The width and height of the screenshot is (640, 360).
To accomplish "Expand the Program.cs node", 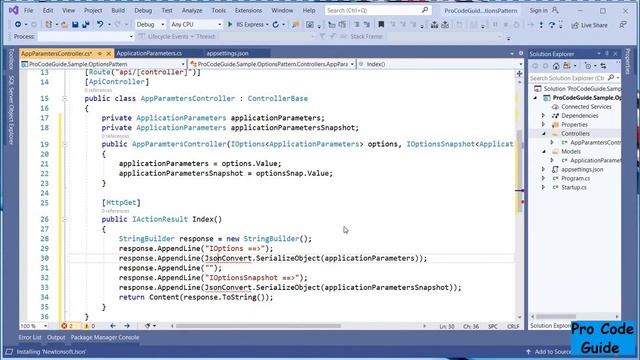I will pyautogui.click(x=543, y=178).
